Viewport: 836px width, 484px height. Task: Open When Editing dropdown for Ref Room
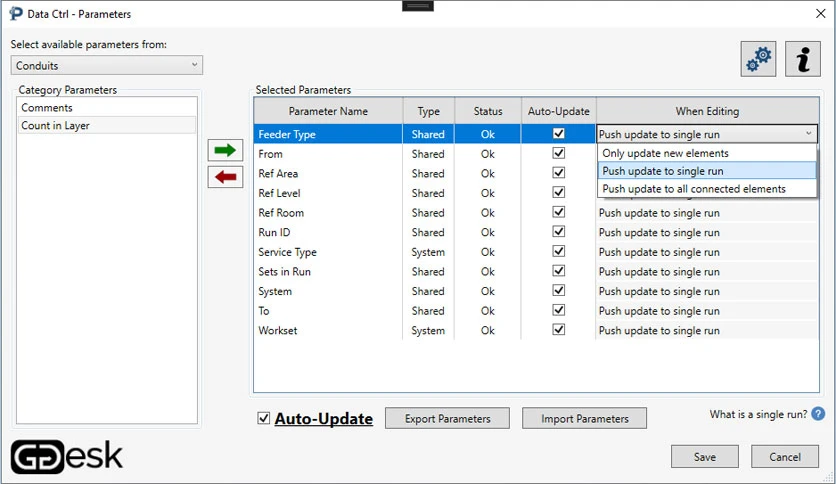coord(706,213)
